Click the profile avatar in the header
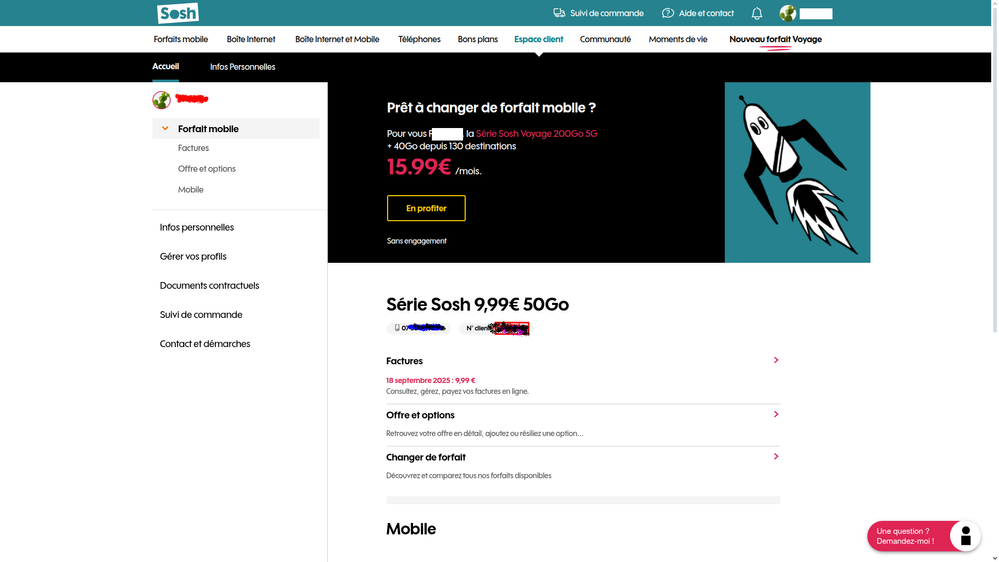Screen dimensions: 999x562 tap(787, 13)
